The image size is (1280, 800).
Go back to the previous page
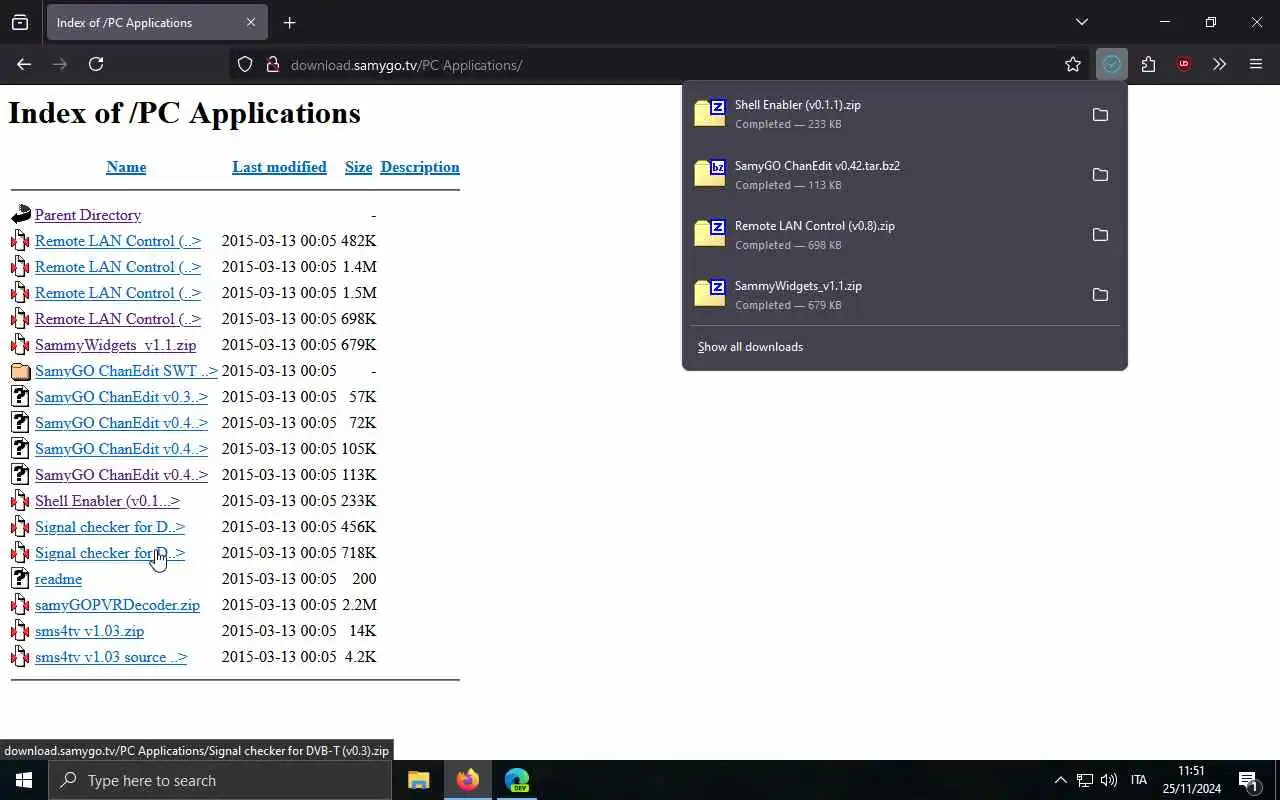(24, 64)
